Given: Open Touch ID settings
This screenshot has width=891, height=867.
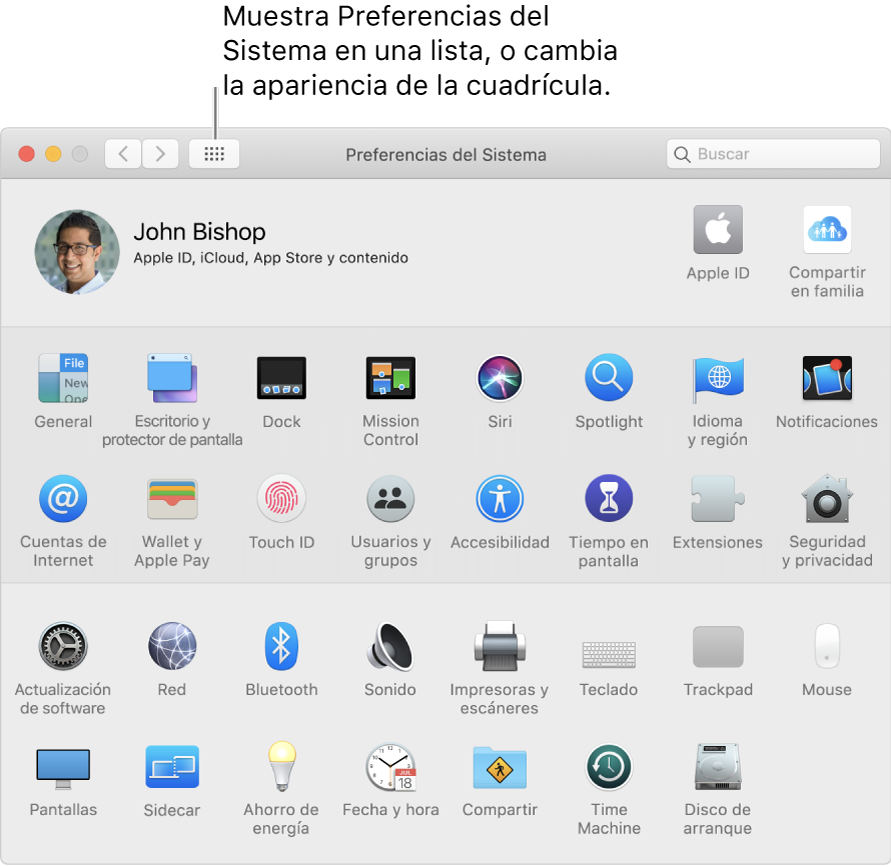Looking at the screenshot, I should (x=281, y=499).
